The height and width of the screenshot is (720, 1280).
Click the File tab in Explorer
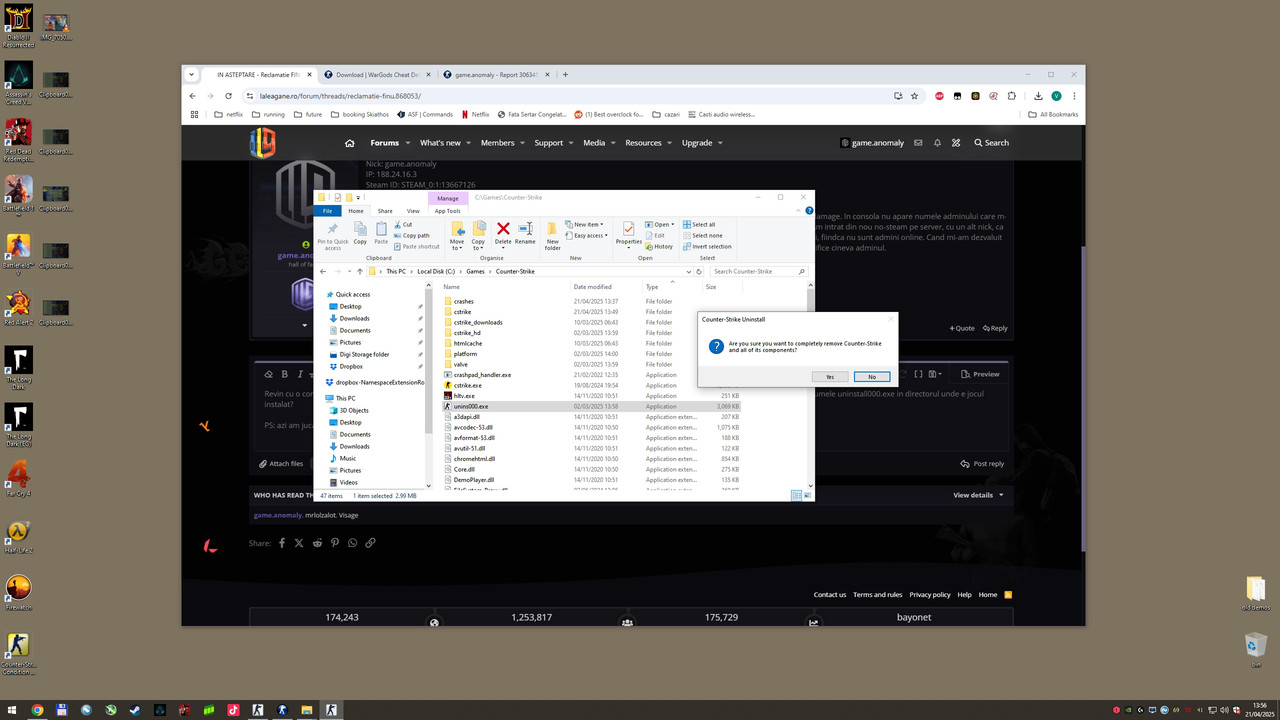tap(326, 211)
